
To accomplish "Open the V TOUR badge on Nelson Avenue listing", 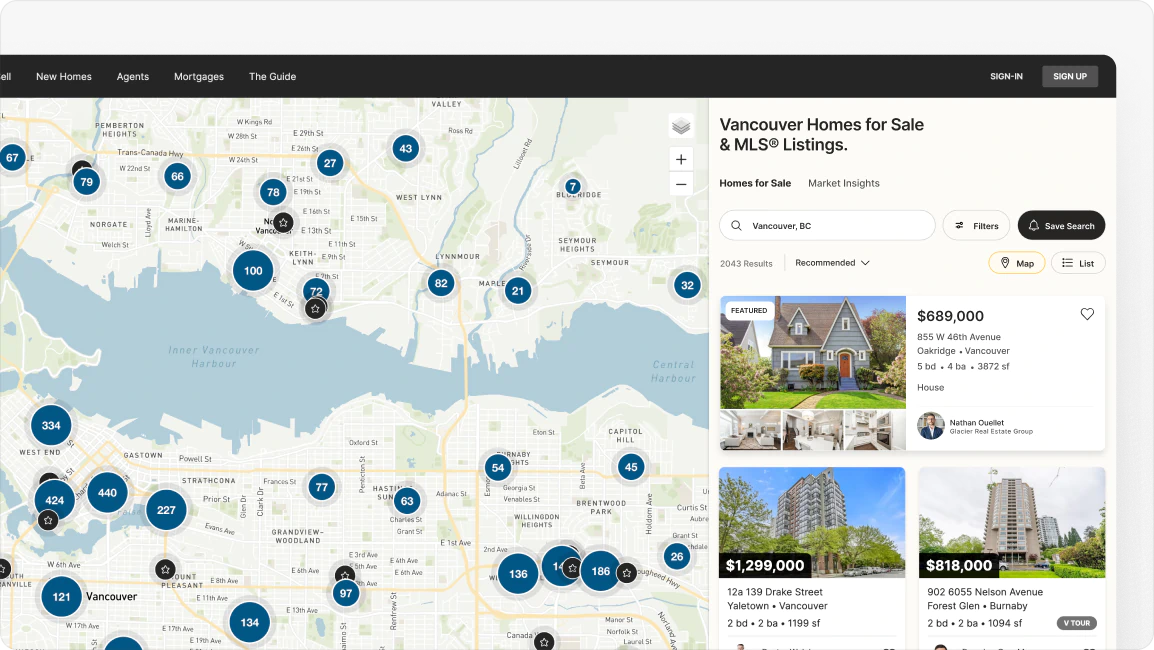I will pos(1077,623).
